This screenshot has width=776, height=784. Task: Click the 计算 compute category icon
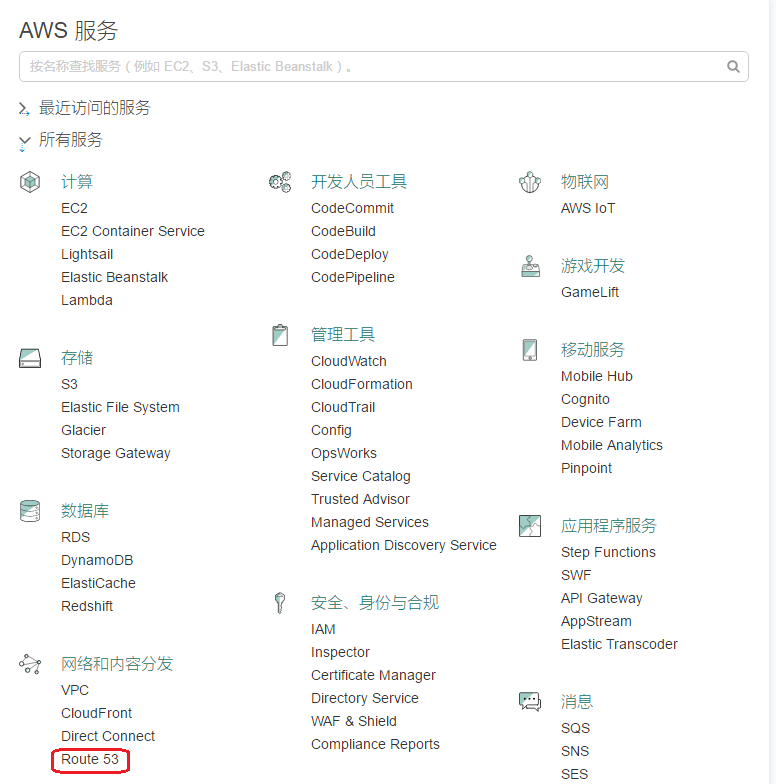pyautogui.click(x=30, y=182)
